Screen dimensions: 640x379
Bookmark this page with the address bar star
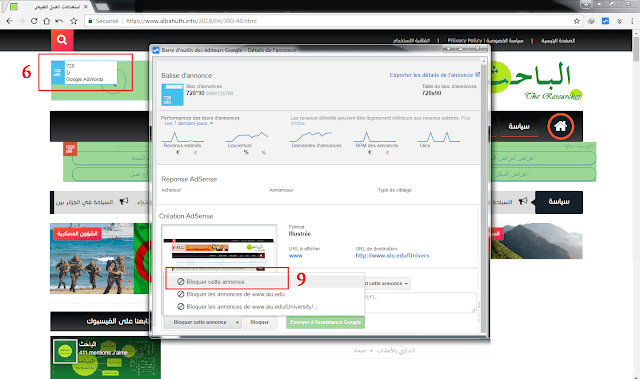coord(577,21)
